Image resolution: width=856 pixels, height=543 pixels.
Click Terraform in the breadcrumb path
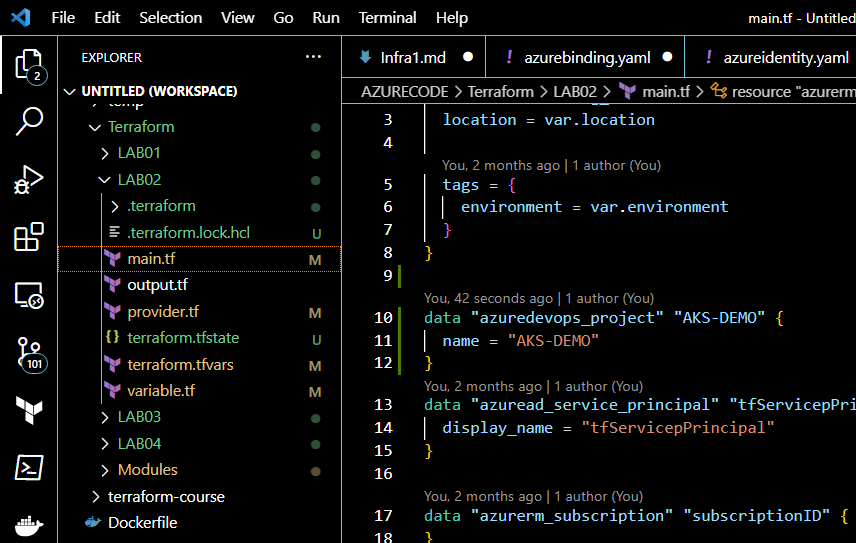tap(501, 92)
